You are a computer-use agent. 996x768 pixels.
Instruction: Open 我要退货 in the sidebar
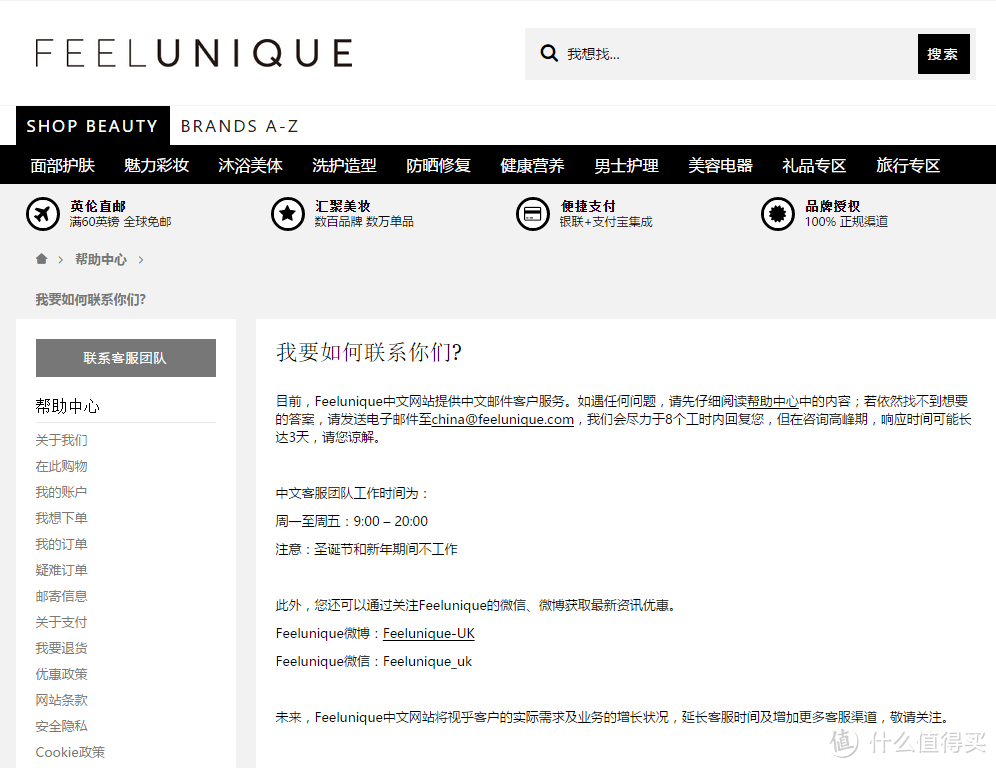[x=62, y=648]
